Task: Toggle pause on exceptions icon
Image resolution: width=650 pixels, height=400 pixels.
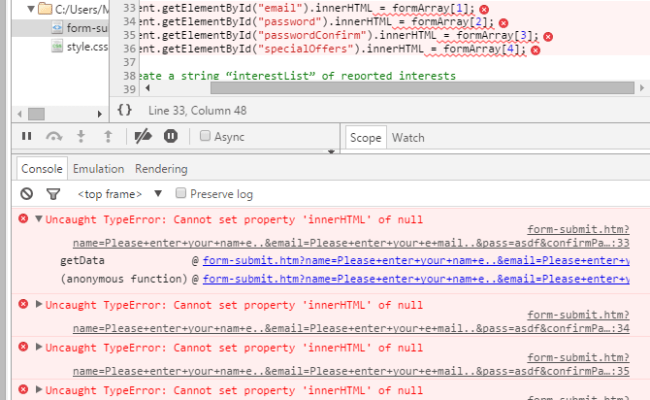Action: tap(171, 136)
